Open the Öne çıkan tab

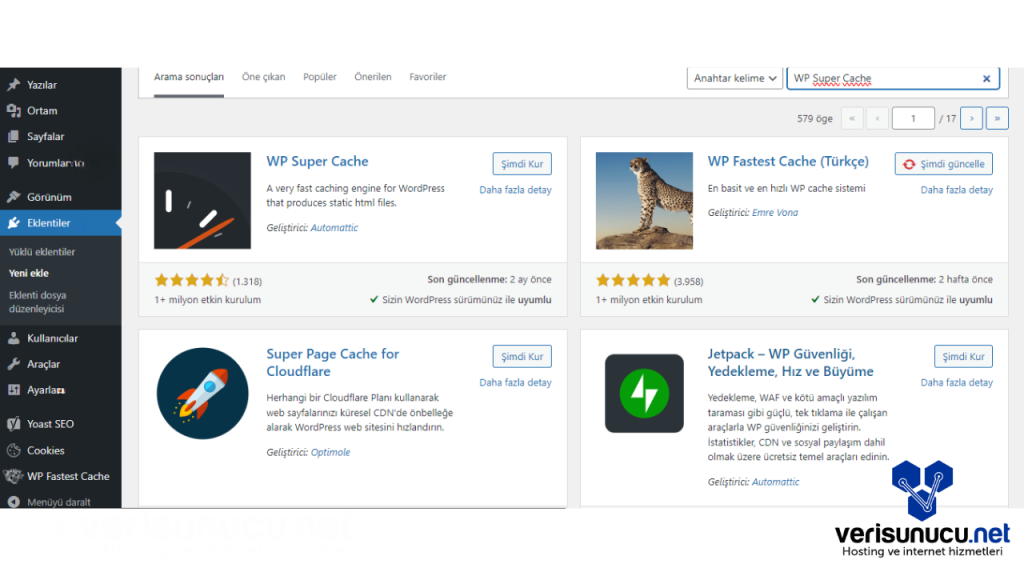coord(263,77)
